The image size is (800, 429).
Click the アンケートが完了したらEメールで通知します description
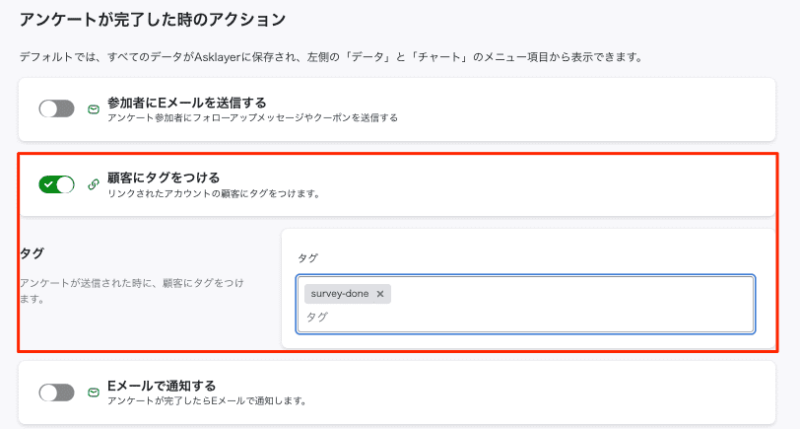(x=207, y=401)
